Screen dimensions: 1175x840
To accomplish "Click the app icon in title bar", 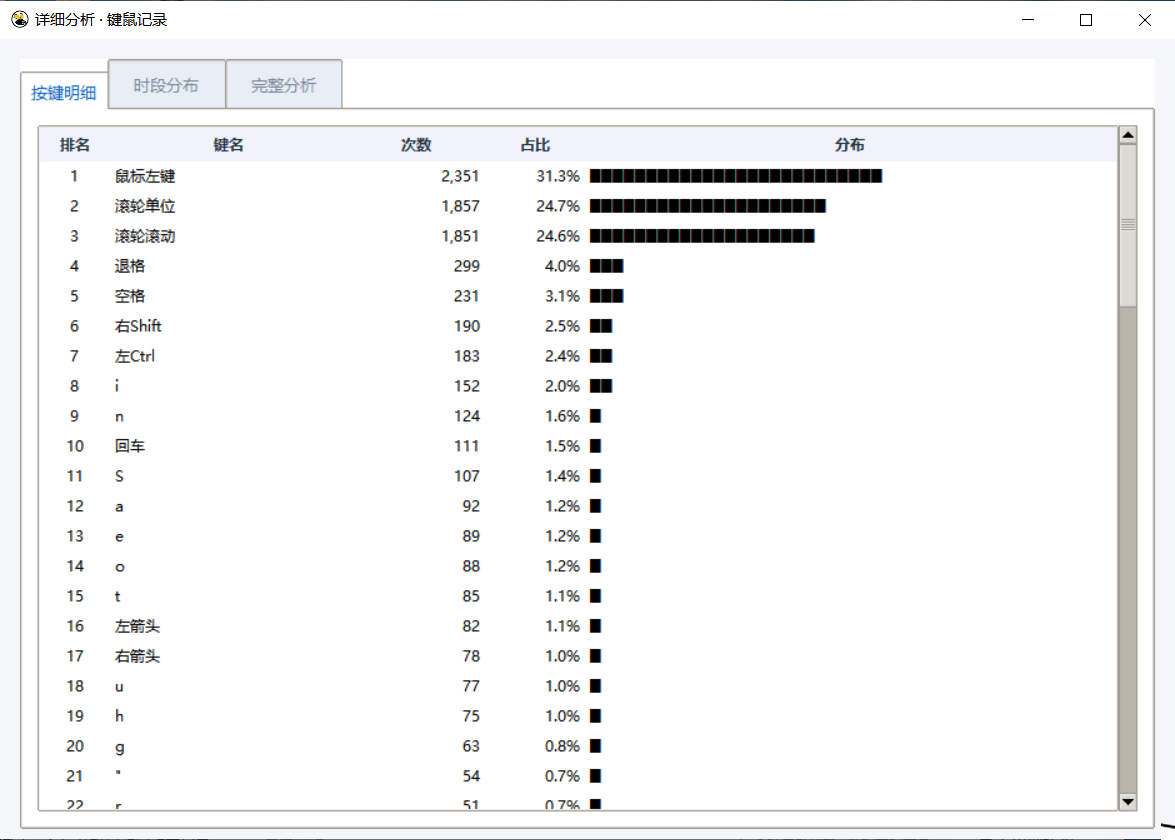I will click(19, 19).
